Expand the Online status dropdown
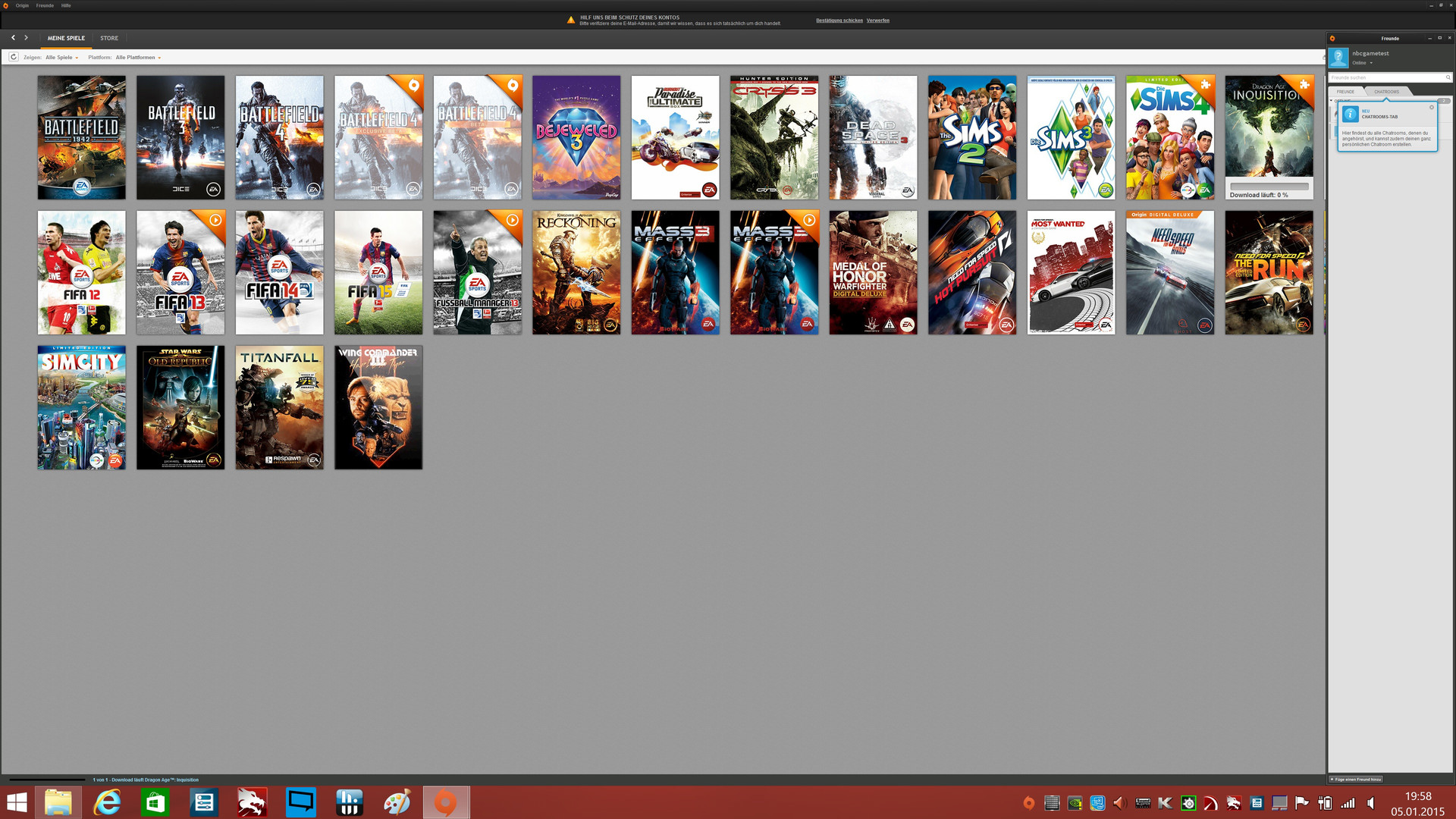The image size is (1456, 819). [x=1371, y=63]
